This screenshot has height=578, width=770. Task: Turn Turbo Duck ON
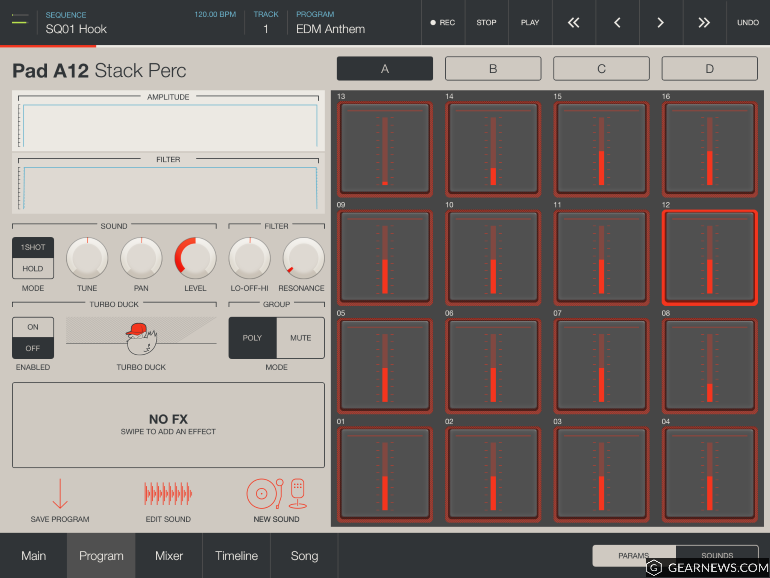click(x=33, y=327)
